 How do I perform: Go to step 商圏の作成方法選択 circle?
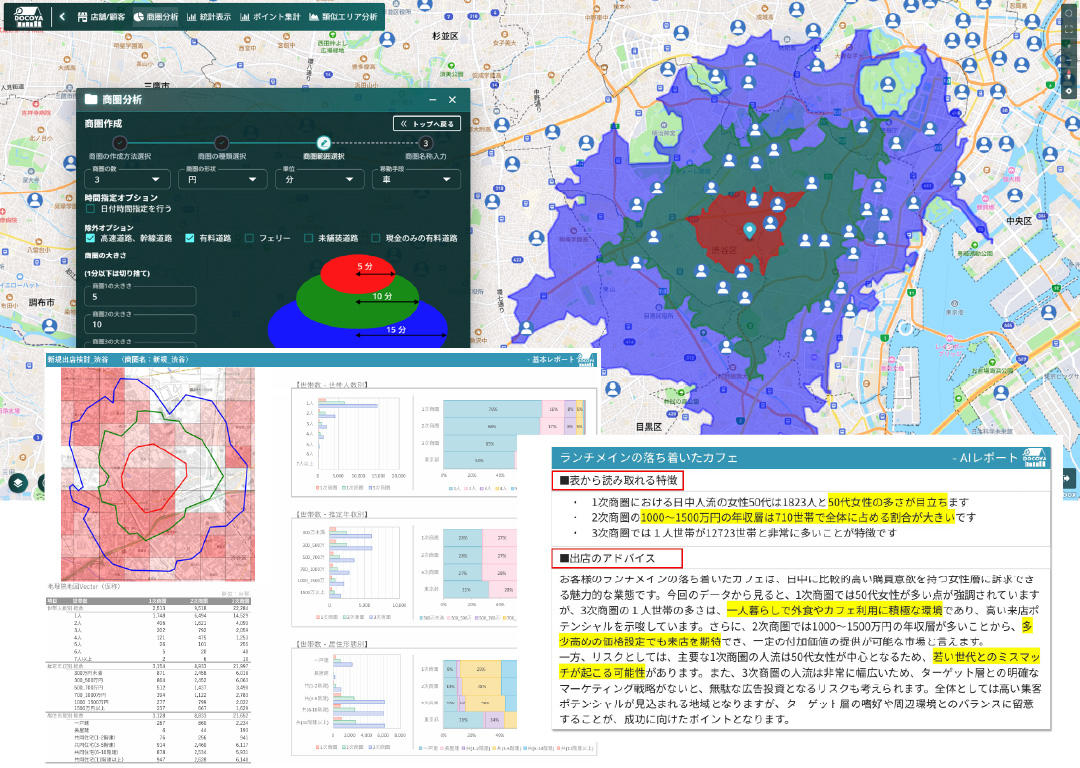120,143
